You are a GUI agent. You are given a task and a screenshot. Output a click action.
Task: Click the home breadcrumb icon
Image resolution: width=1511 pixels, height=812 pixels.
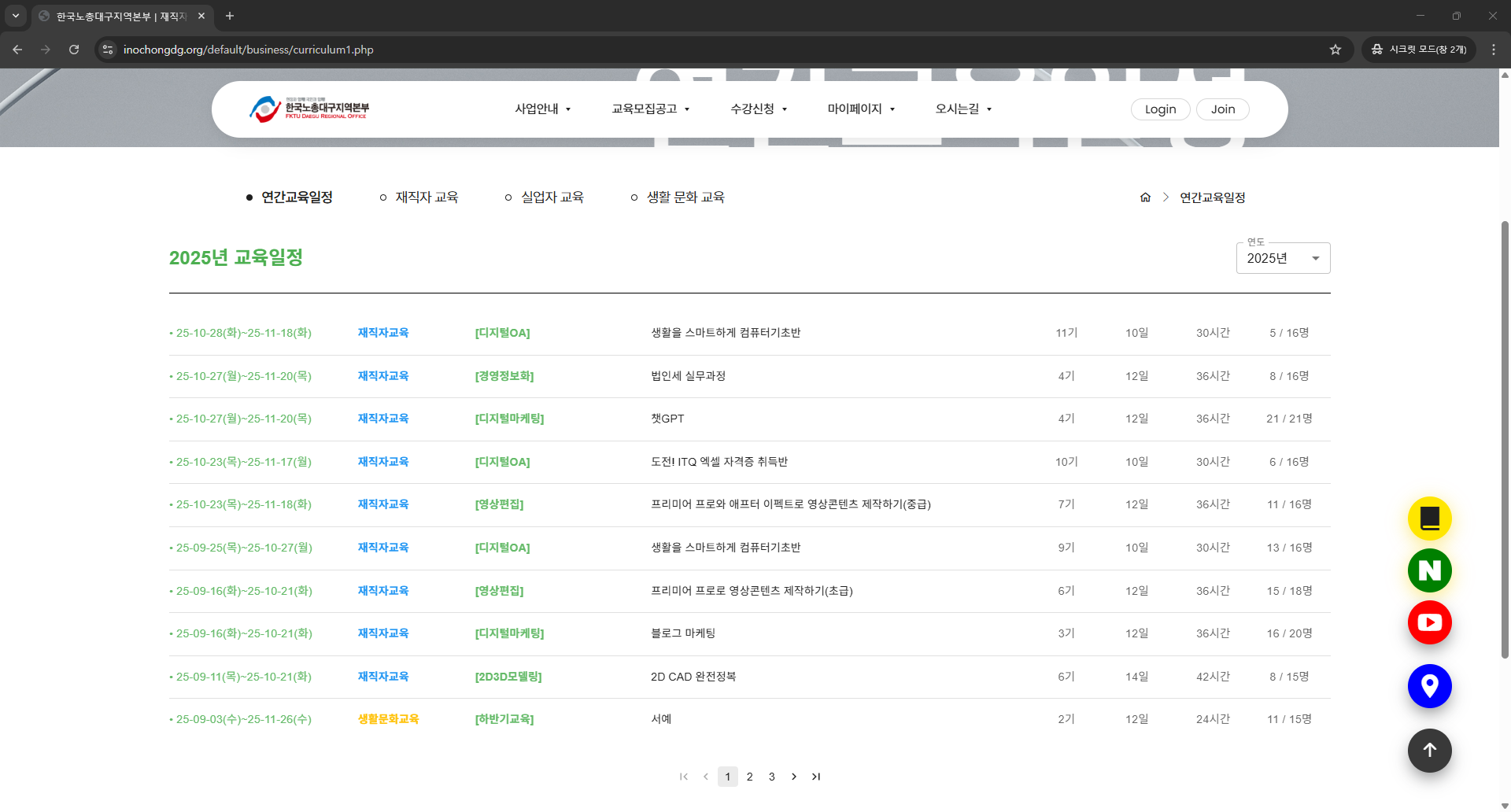tap(1145, 197)
